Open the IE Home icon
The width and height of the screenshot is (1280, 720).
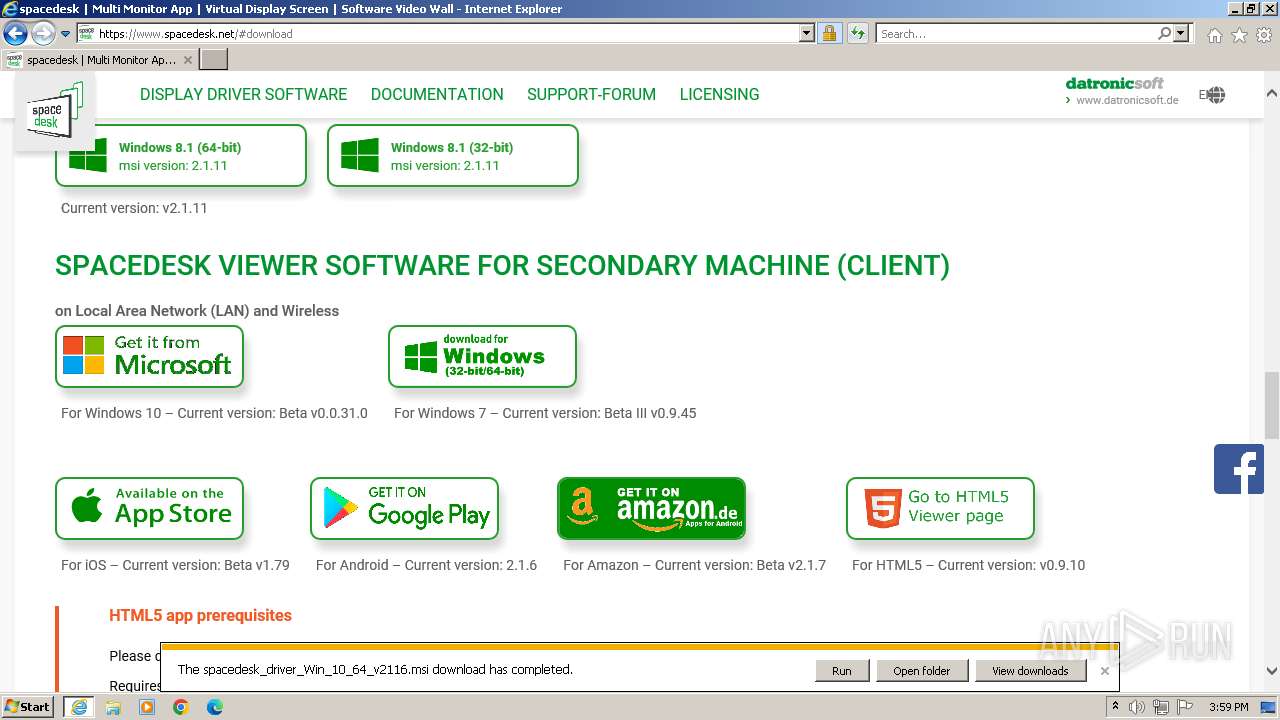[1214, 35]
